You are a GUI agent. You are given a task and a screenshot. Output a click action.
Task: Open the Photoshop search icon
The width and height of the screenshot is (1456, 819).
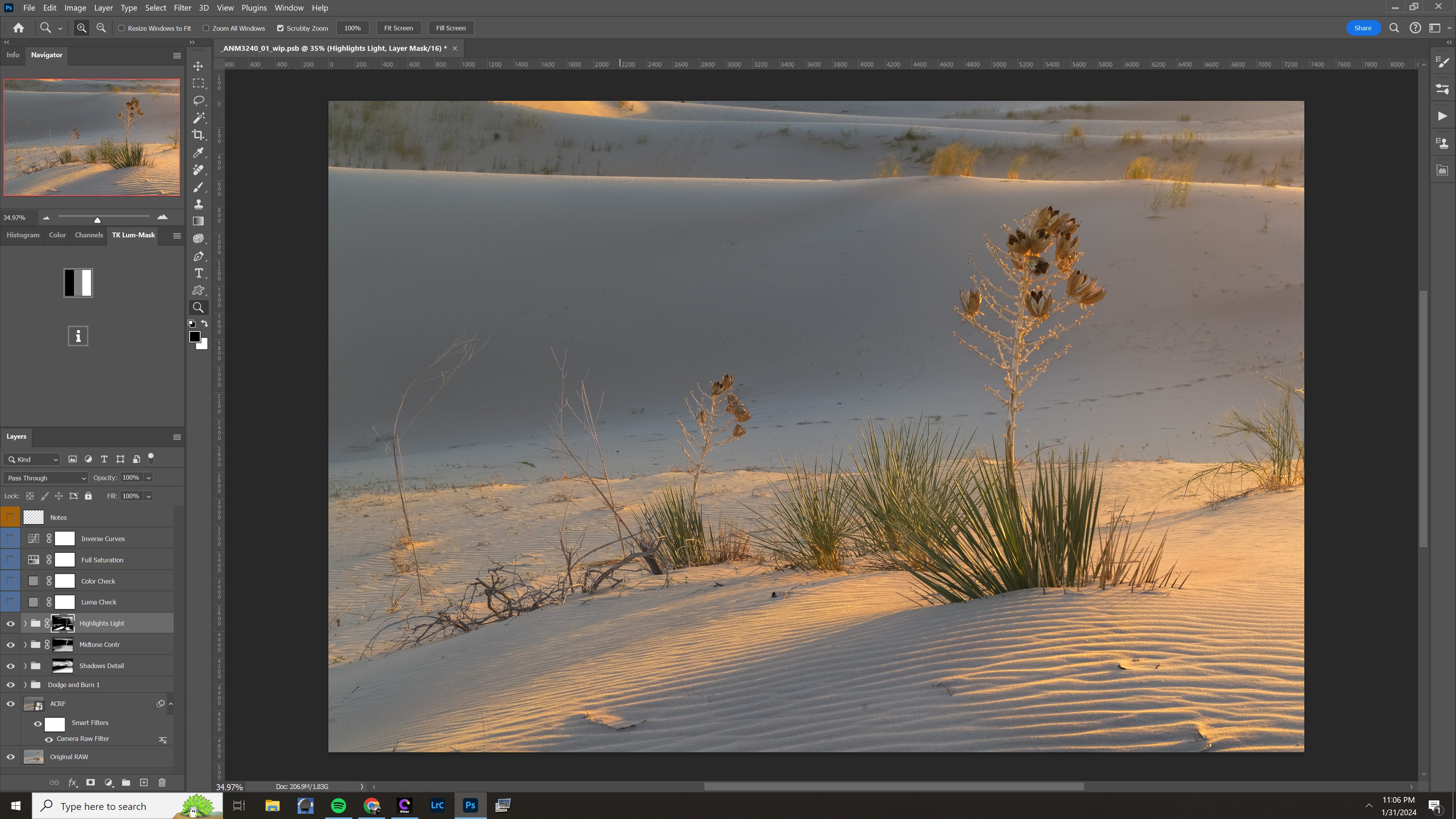1394,28
